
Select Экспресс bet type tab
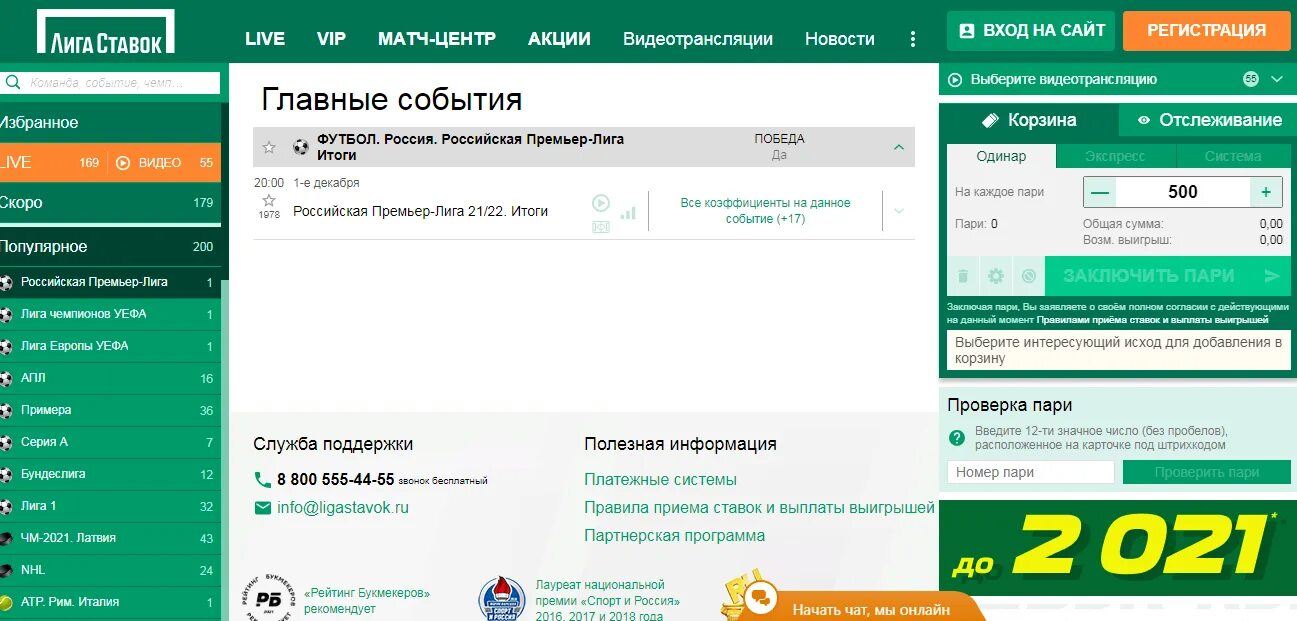tap(1116, 156)
